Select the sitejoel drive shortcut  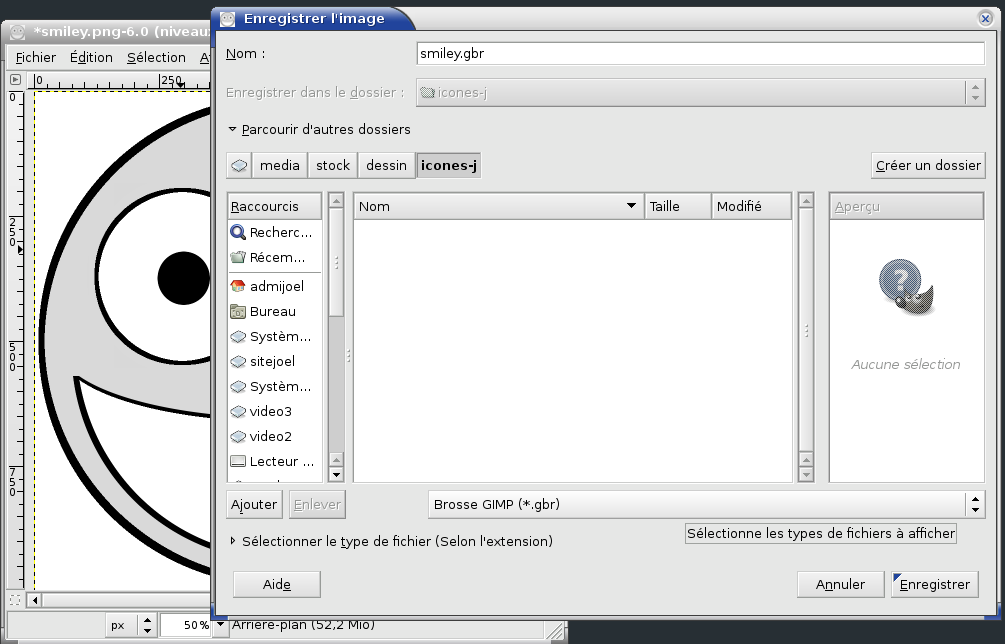tap(272, 361)
